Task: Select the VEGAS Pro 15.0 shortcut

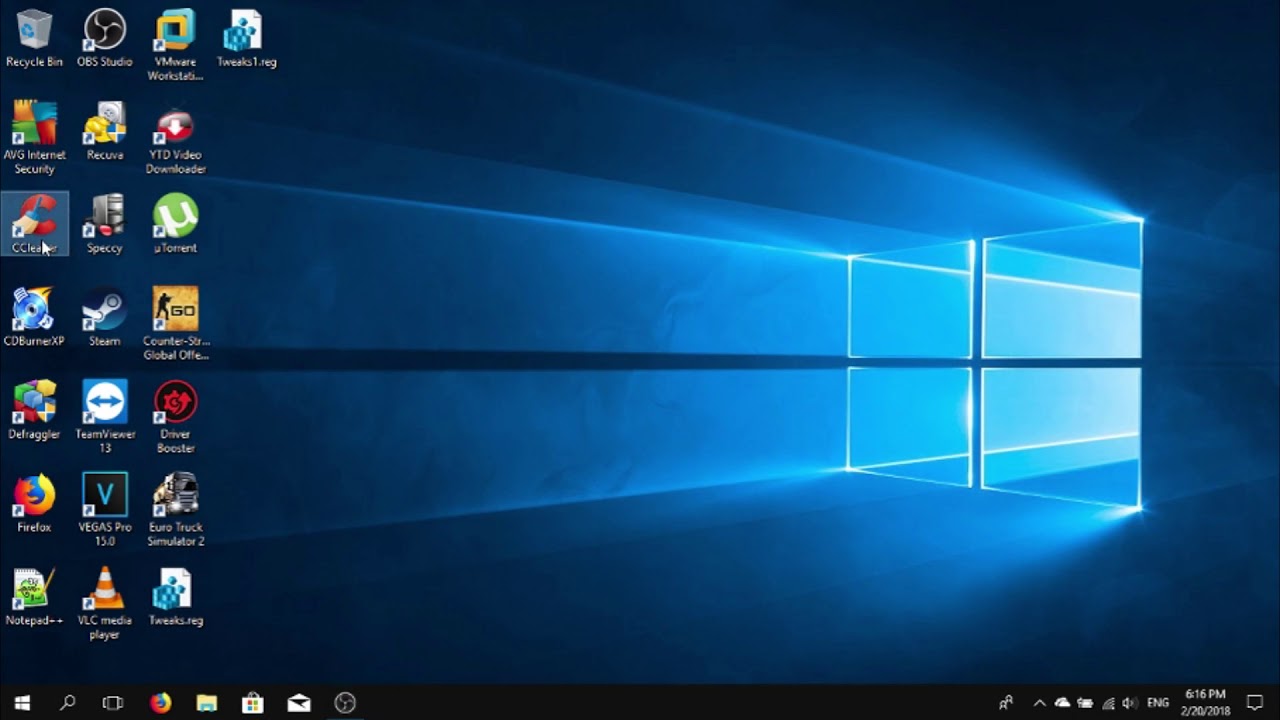Action: pos(104,510)
